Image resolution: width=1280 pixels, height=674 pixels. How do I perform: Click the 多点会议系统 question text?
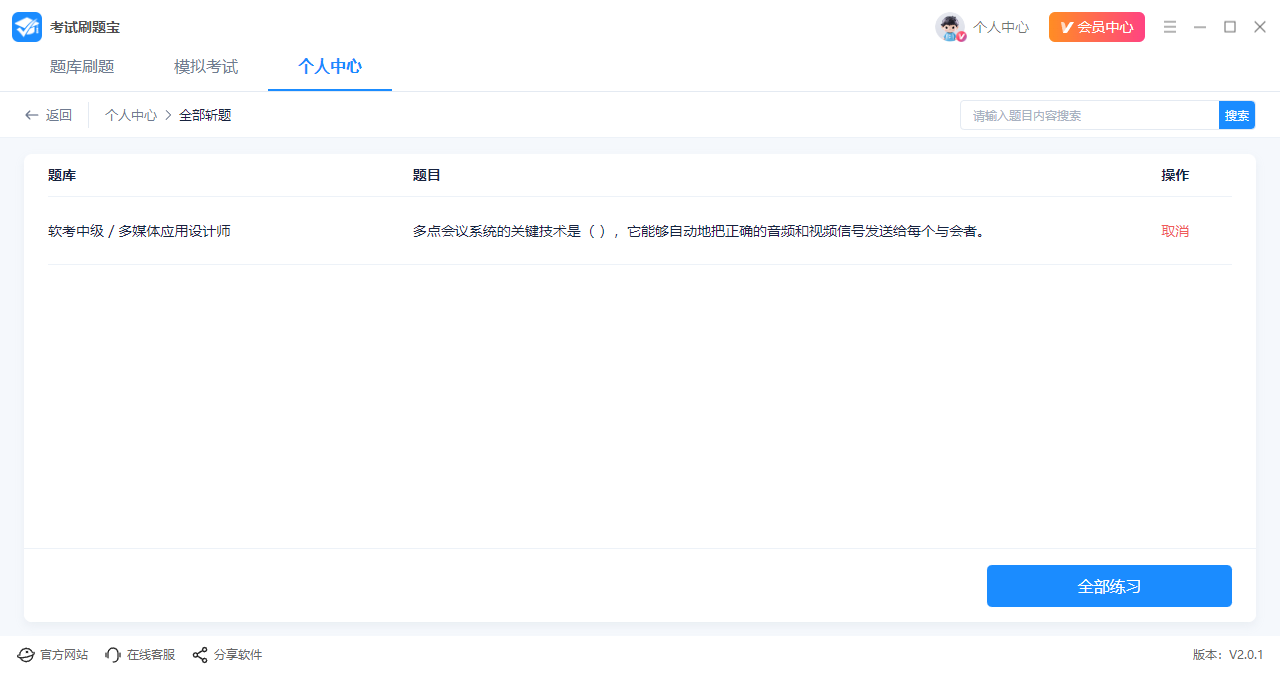point(699,231)
